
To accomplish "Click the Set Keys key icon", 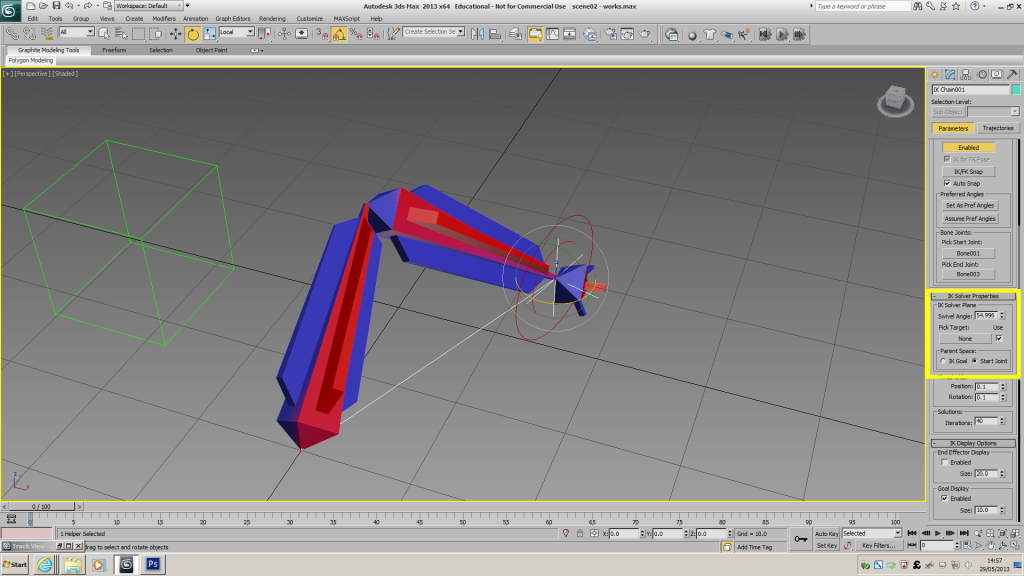I will click(801, 540).
